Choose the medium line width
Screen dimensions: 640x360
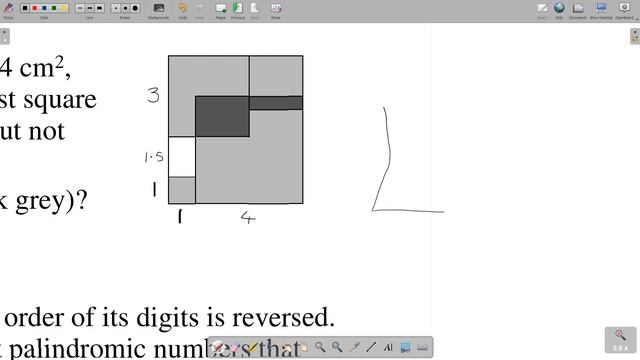tap(90, 8)
